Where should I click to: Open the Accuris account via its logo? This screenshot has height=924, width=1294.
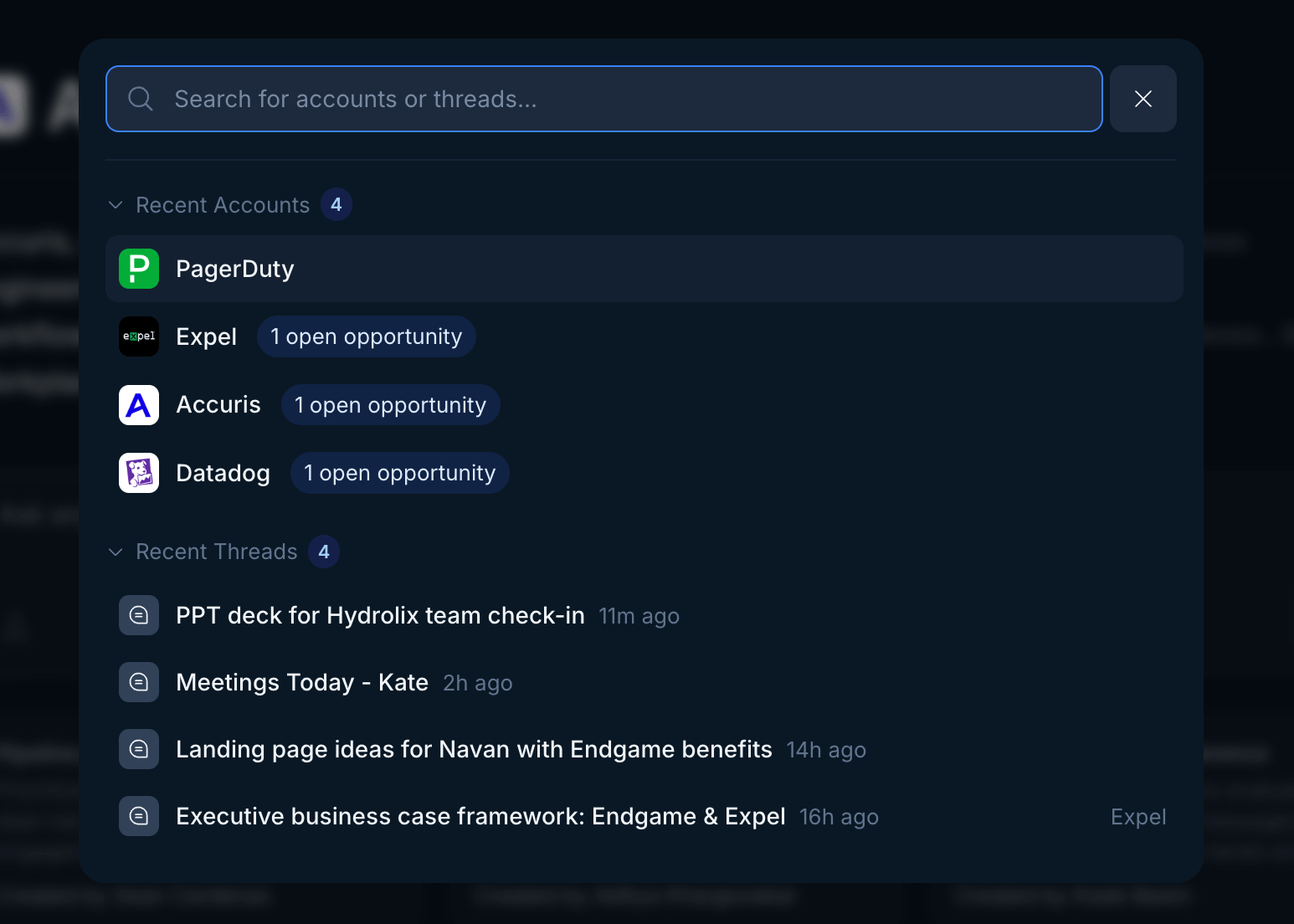pos(138,405)
